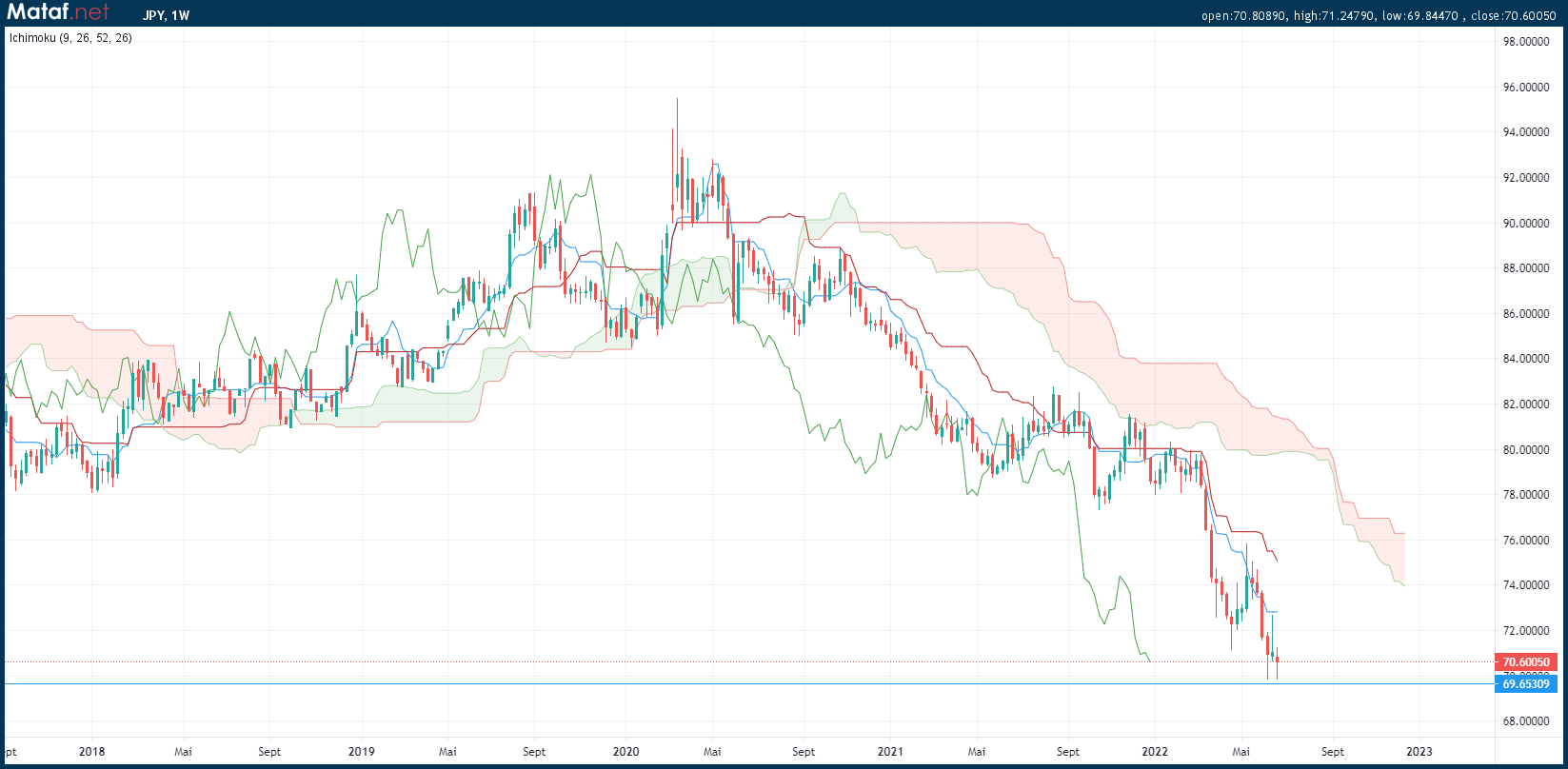
Task: Select the blue horizontal support line
Action: (x=748, y=683)
